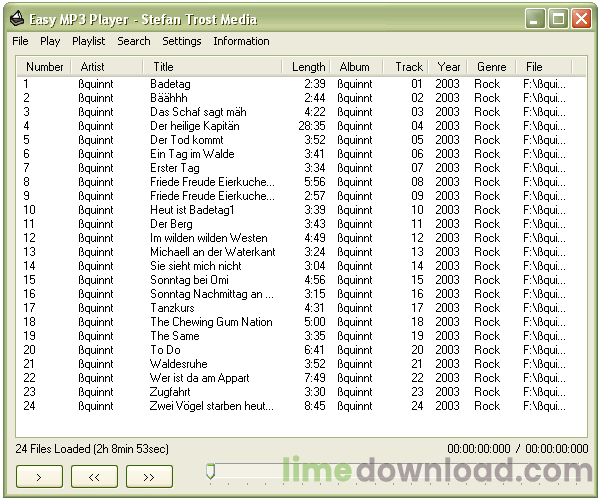Viewport: 600px width, 501px height.
Task: Select the track Zugfahrt in playlist
Action: pos(171,392)
